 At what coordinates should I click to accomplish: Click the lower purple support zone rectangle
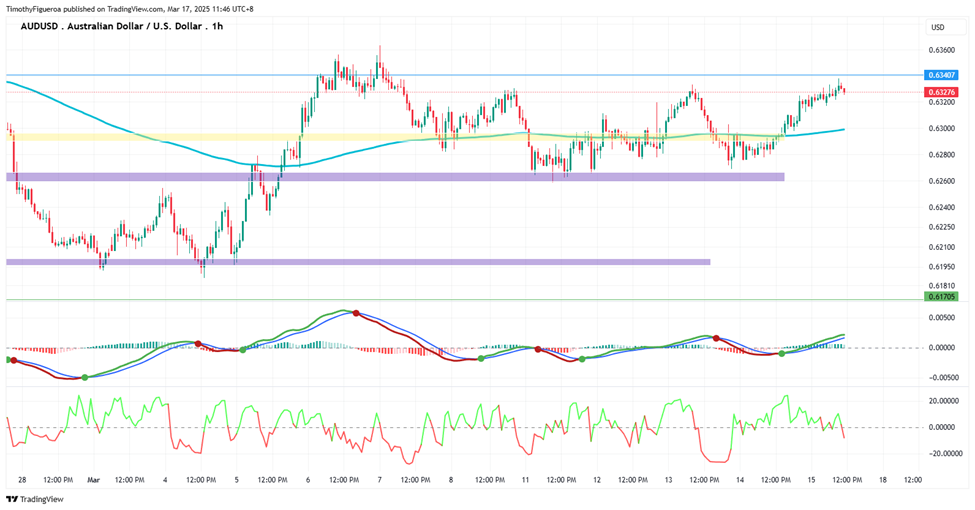tap(358, 262)
